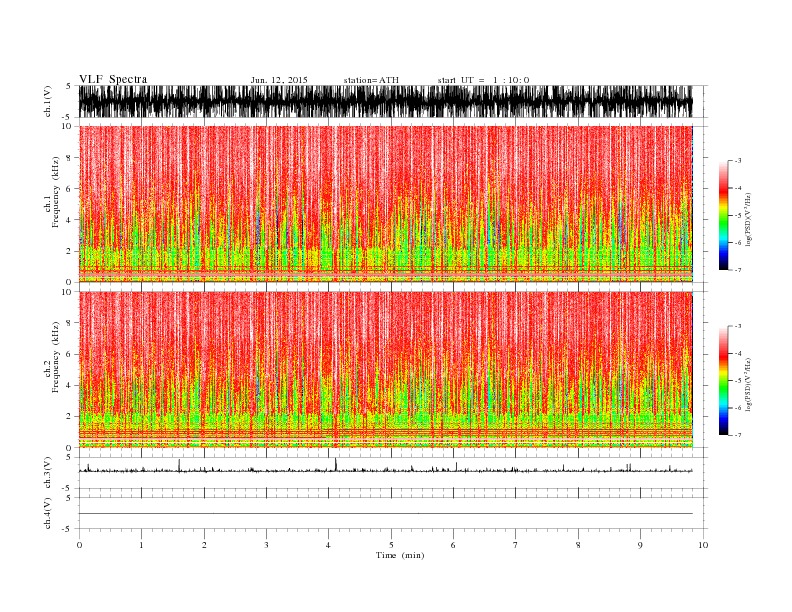Click bottom time axis tick label "5"
This screenshot has width=792, height=612.
click(391, 545)
